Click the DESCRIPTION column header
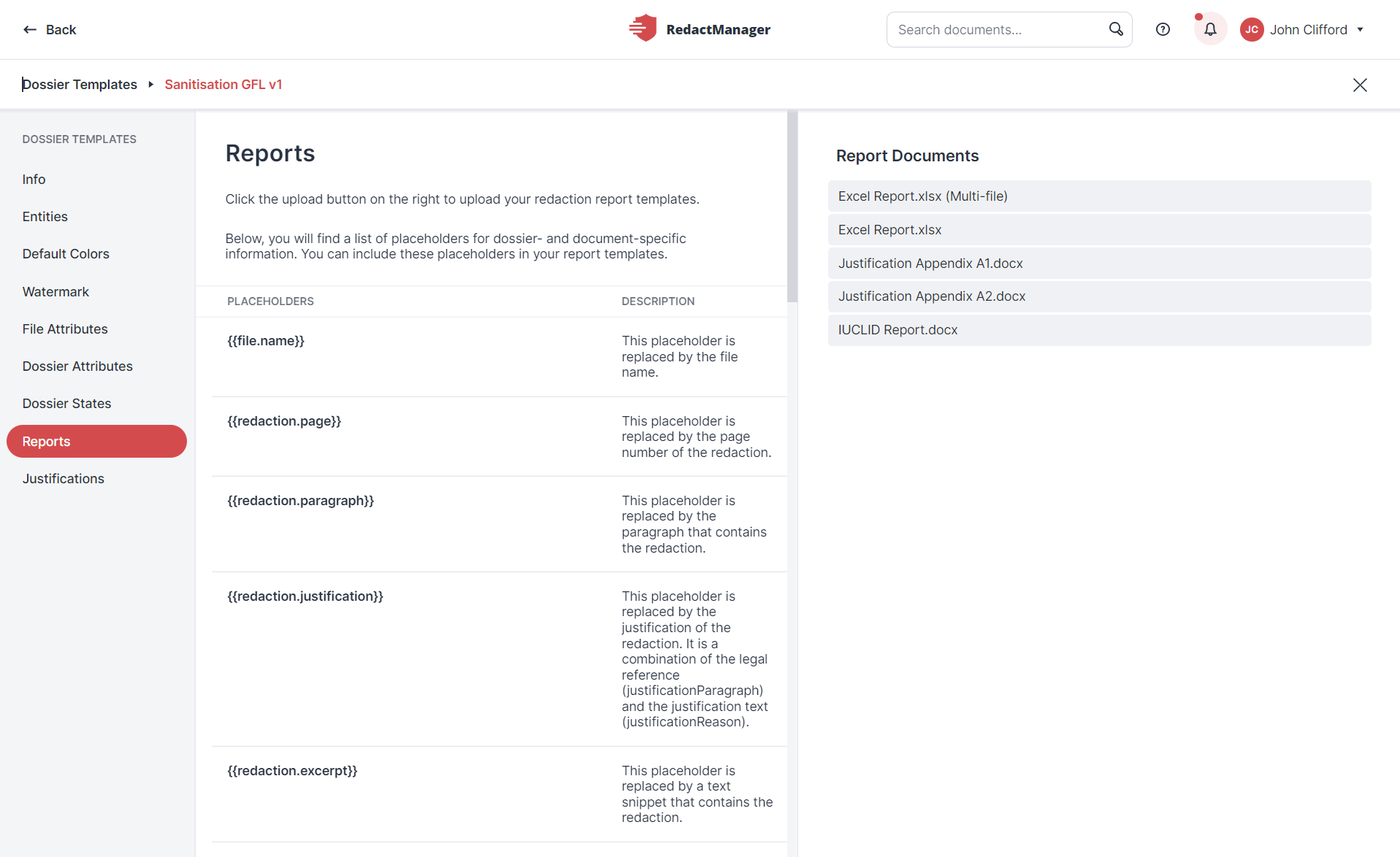This screenshot has height=857, width=1400. click(x=658, y=301)
